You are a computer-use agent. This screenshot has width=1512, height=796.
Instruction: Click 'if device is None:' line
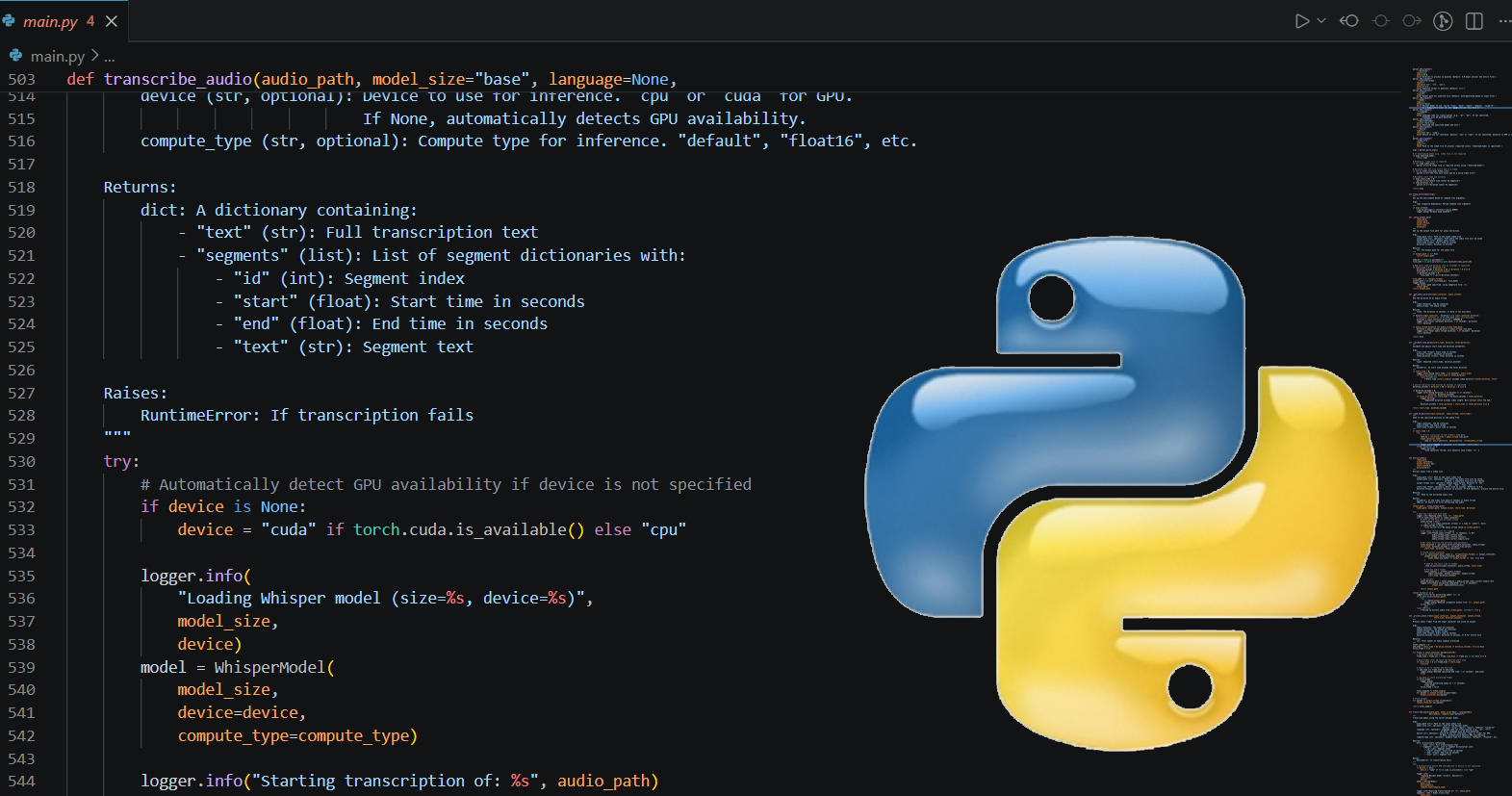tap(223, 507)
